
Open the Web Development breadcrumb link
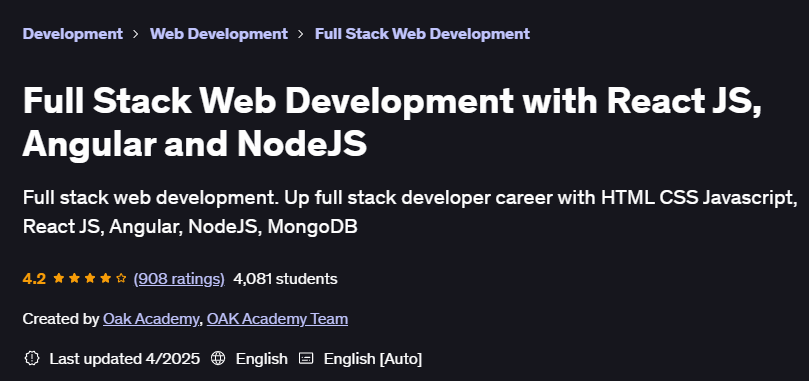point(219,34)
